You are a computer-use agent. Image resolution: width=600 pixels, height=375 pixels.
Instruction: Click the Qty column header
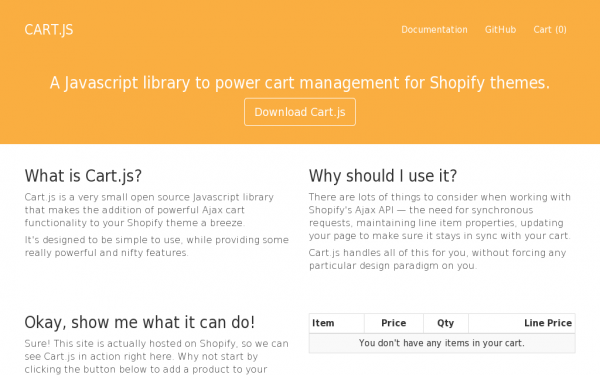tap(446, 323)
